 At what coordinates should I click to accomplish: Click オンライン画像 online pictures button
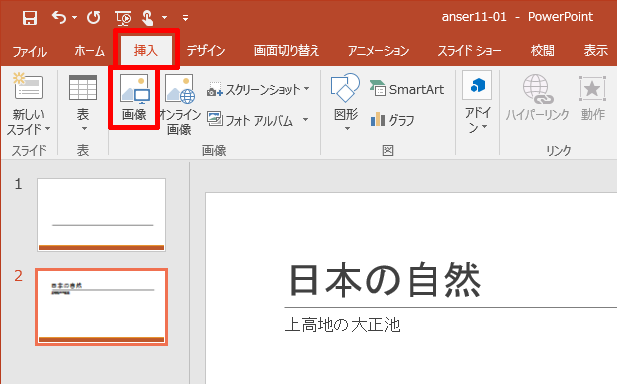tap(179, 105)
